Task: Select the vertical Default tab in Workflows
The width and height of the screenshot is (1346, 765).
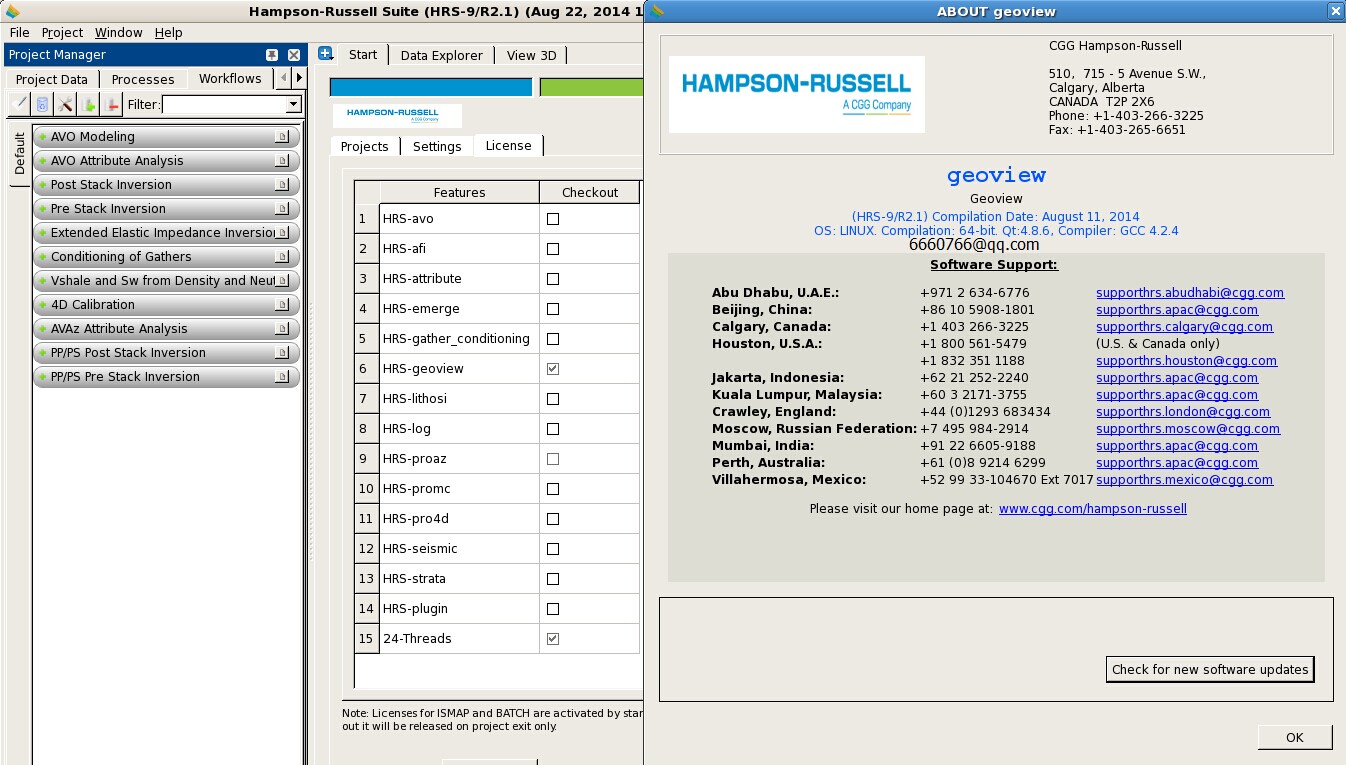Action: coord(20,155)
